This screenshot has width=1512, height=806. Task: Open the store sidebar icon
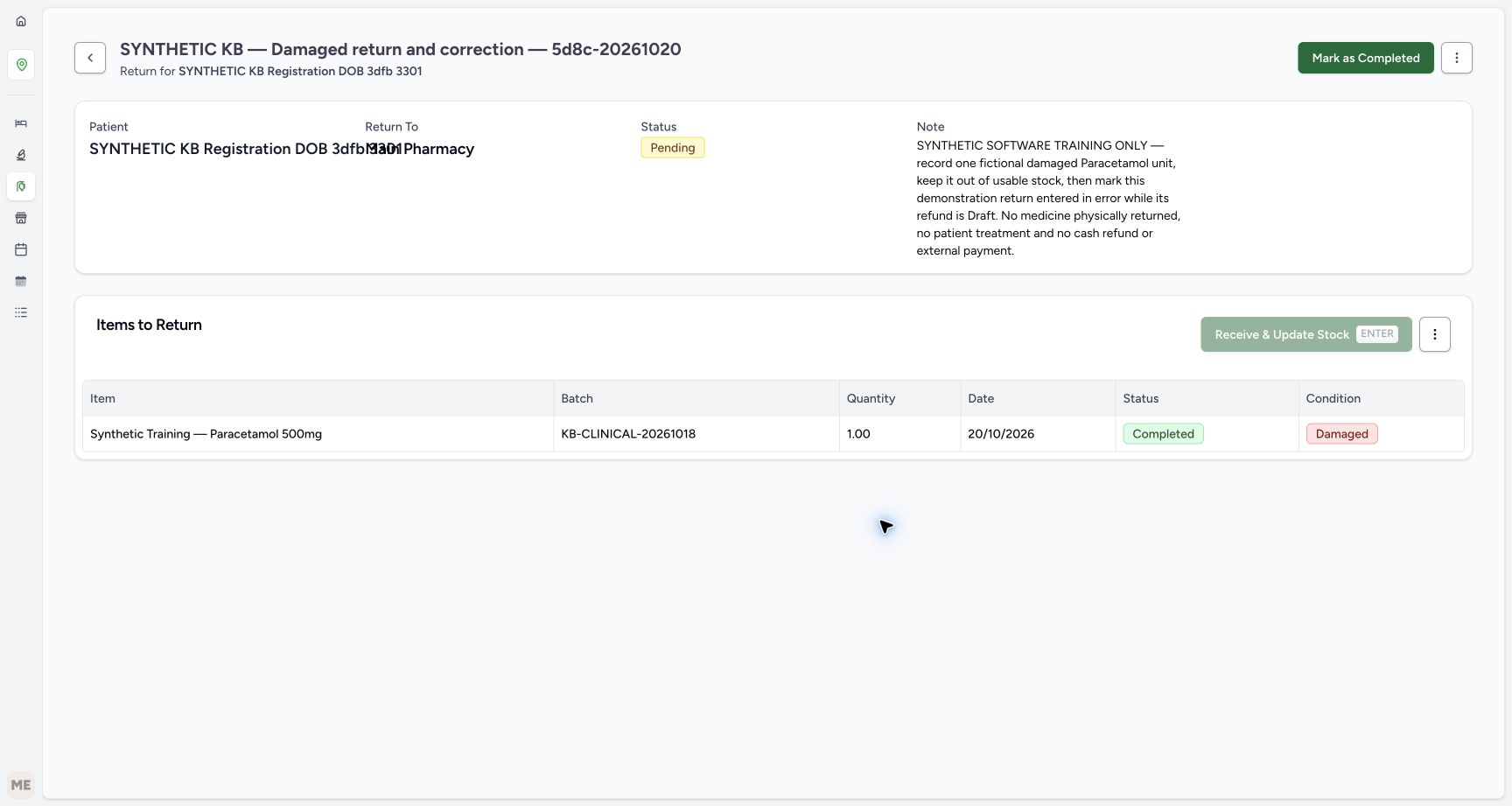(21, 218)
